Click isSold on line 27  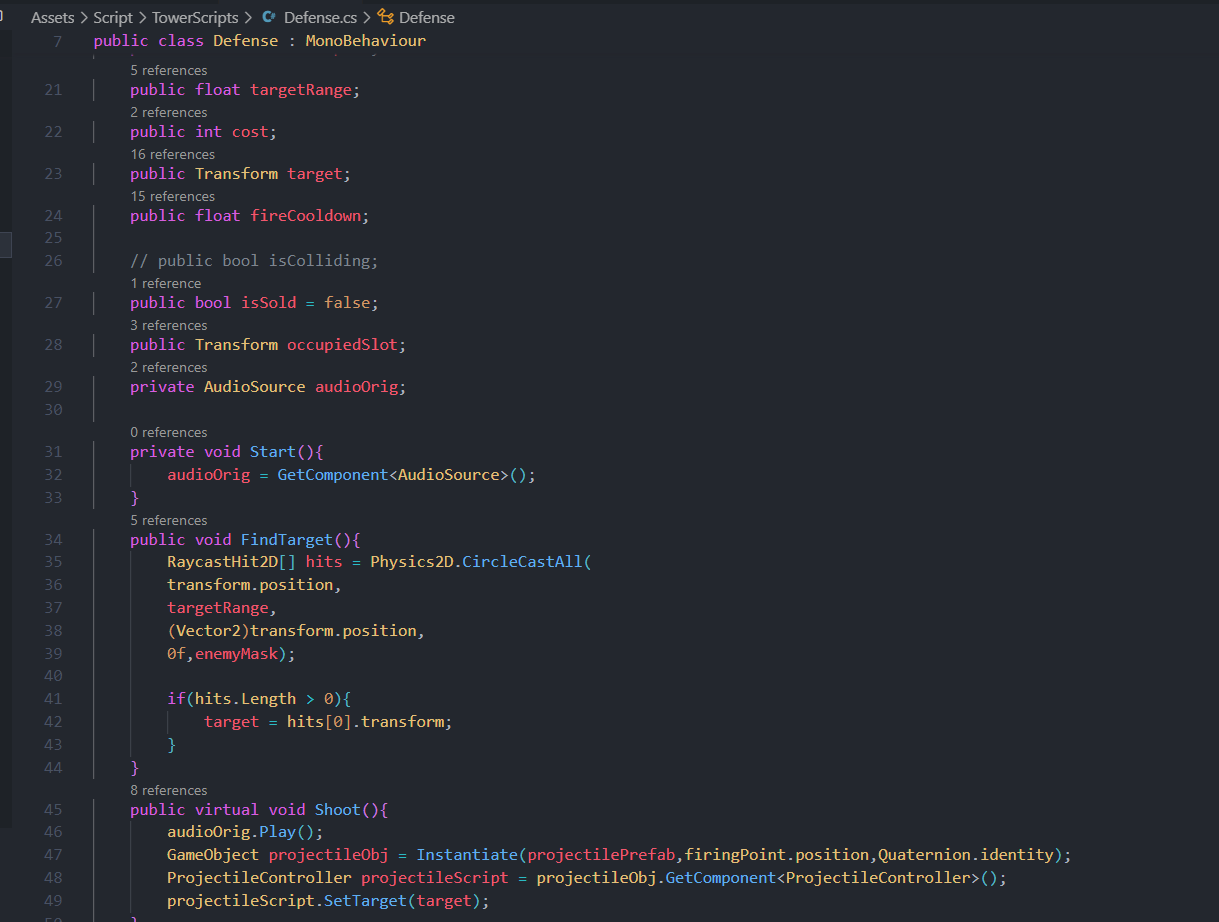point(269,303)
